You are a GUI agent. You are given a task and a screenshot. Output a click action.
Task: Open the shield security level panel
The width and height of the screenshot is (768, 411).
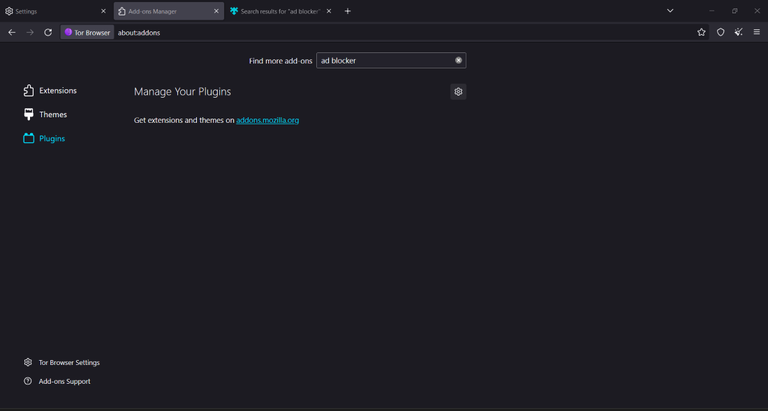coord(720,32)
